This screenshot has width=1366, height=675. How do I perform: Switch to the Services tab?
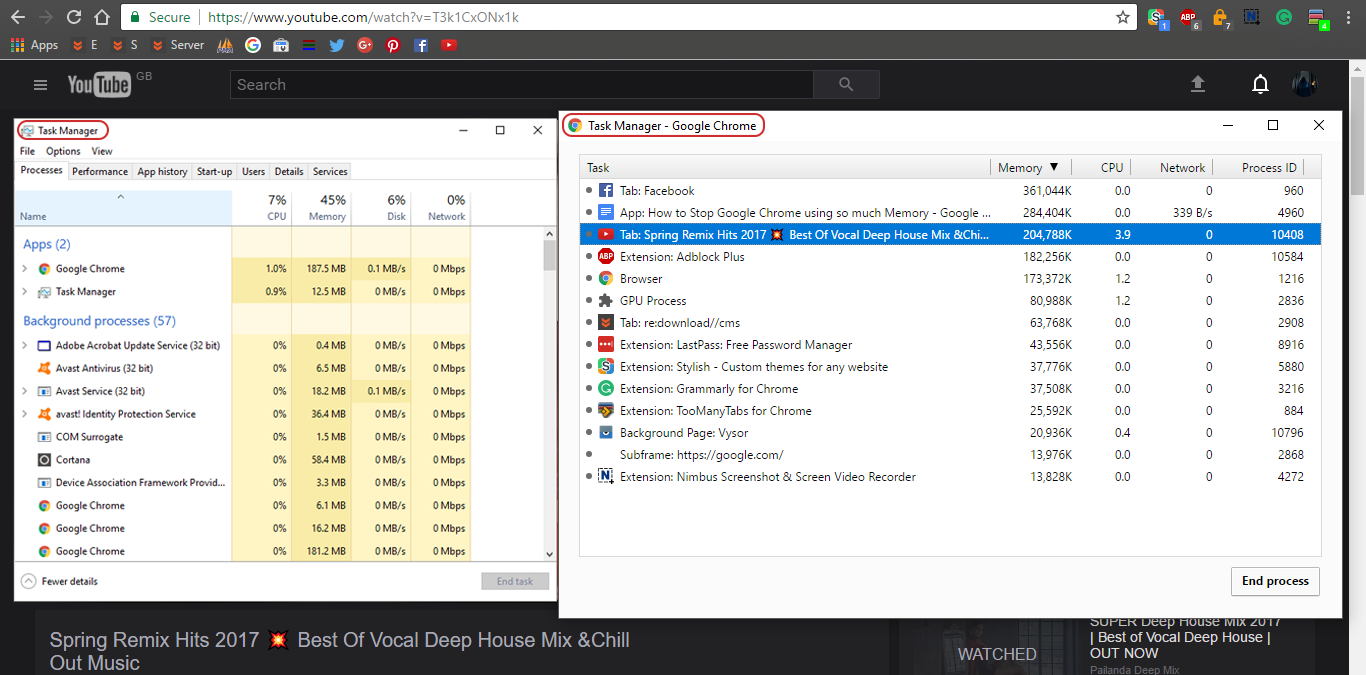point(330,171)
